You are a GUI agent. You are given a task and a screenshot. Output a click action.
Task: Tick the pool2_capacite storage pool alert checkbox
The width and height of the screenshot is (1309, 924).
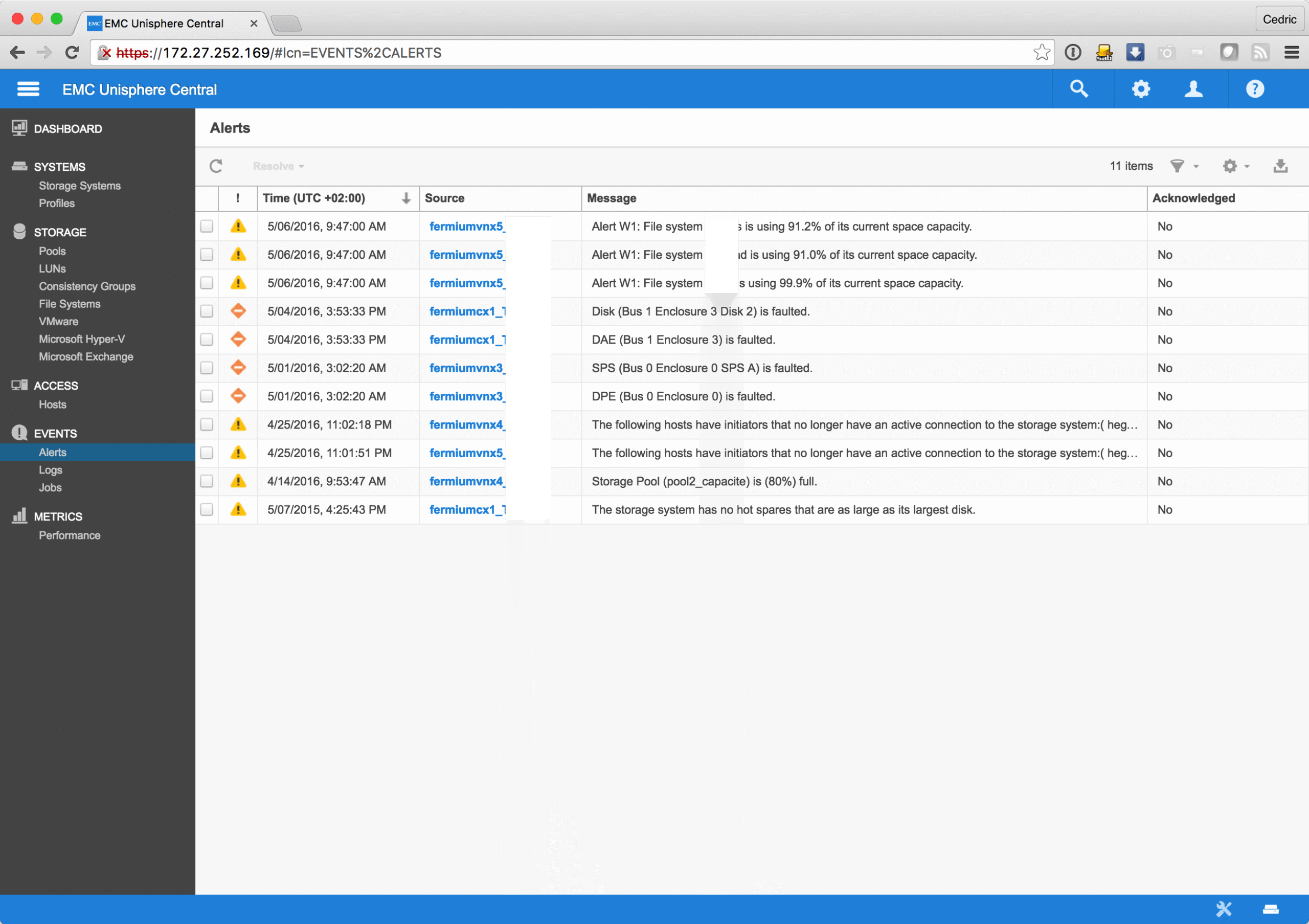[207, 481]
